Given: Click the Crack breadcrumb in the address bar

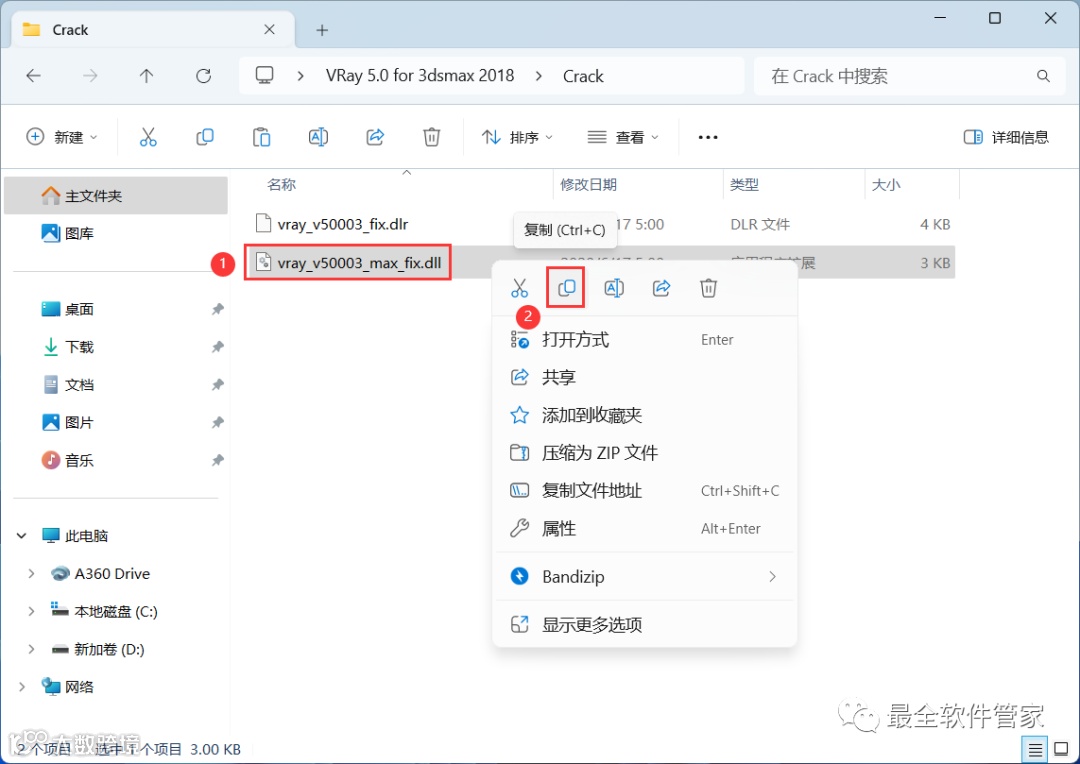Looking at the screenshot, I should point(583,76).
